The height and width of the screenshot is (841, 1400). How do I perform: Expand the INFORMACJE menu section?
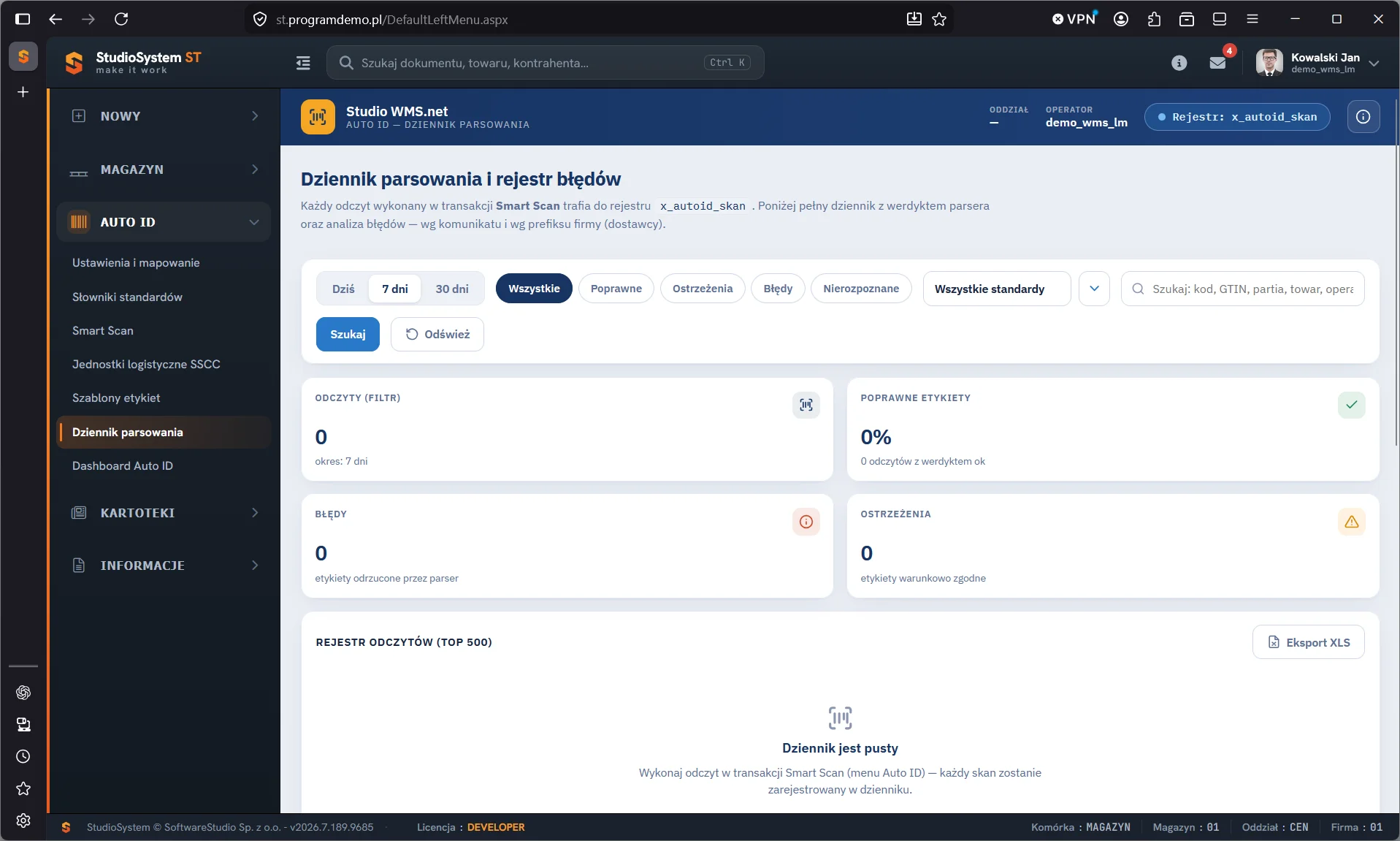click(x=164, y=566)
